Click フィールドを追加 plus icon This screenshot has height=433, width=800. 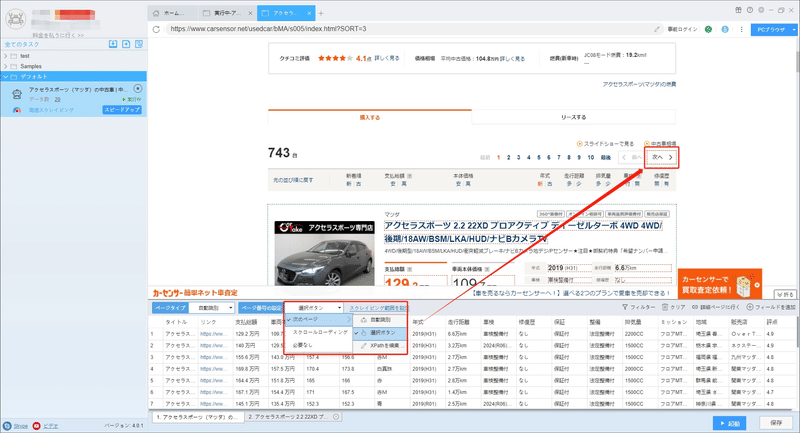pos(749,307)
